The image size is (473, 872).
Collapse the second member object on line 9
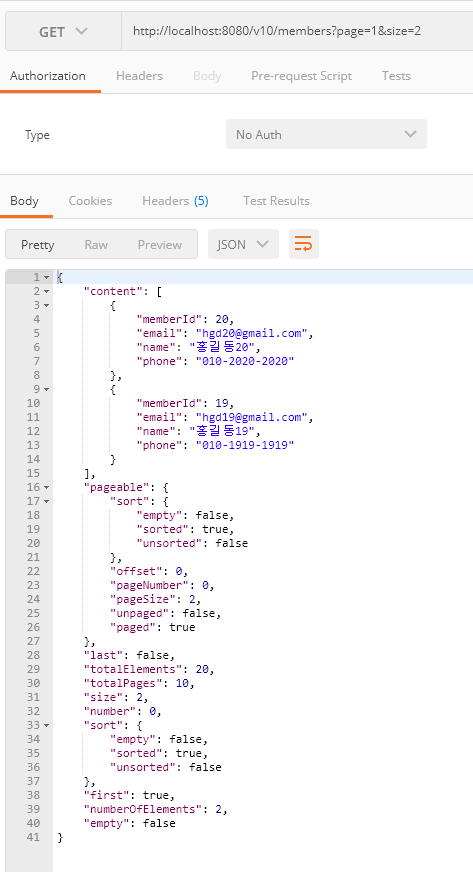point(46,389)
